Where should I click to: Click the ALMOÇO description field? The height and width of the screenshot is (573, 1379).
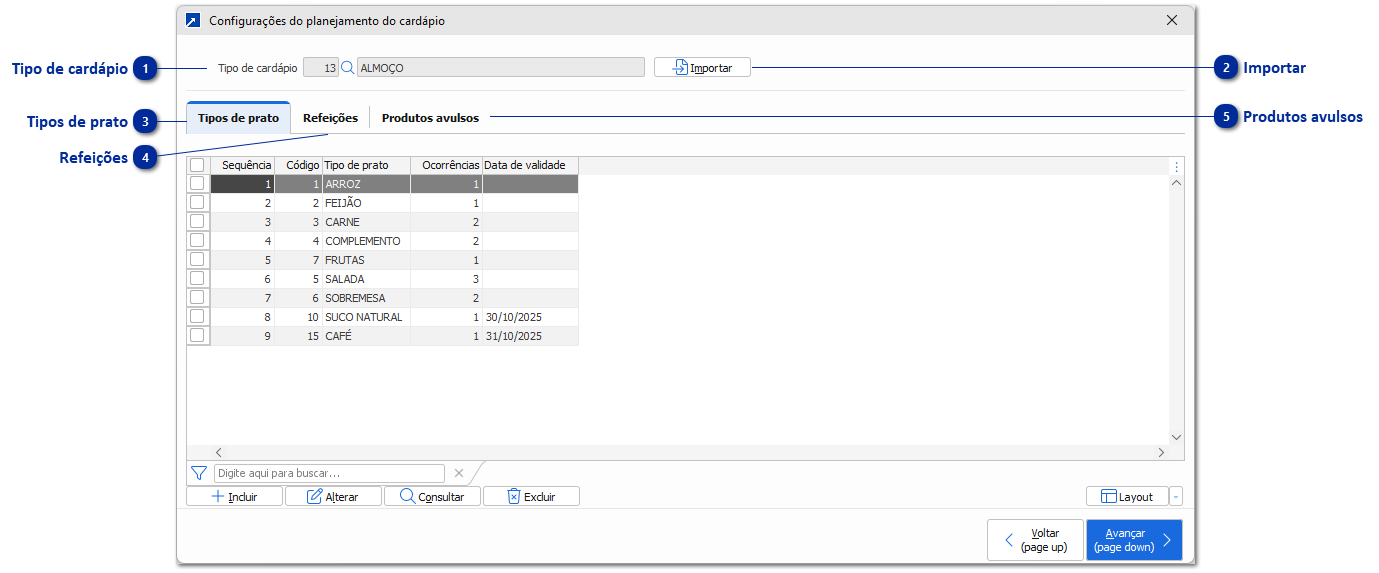pos(500,68)
